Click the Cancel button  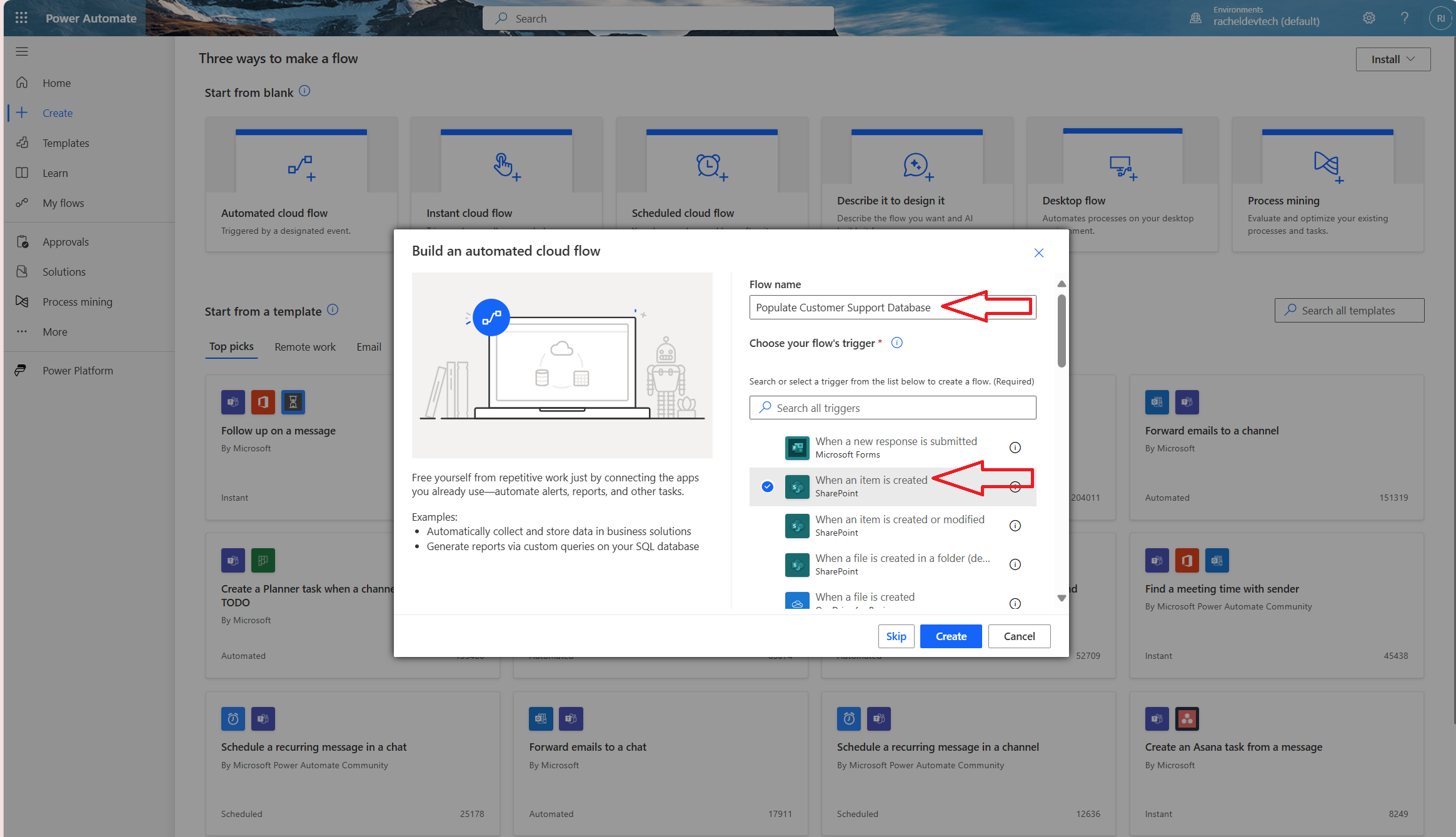1019,636
